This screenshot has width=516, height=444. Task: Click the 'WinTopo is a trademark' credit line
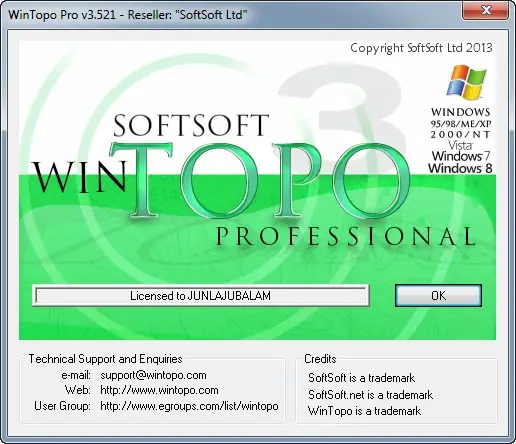click(x=364, y=411)
